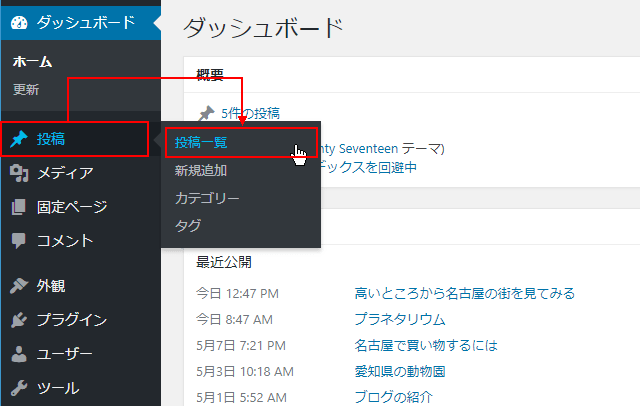This screenshot has width=640, height=406.
Task: Click the timestamp 5月7日 7:21 PM
Action: point(241,346)
